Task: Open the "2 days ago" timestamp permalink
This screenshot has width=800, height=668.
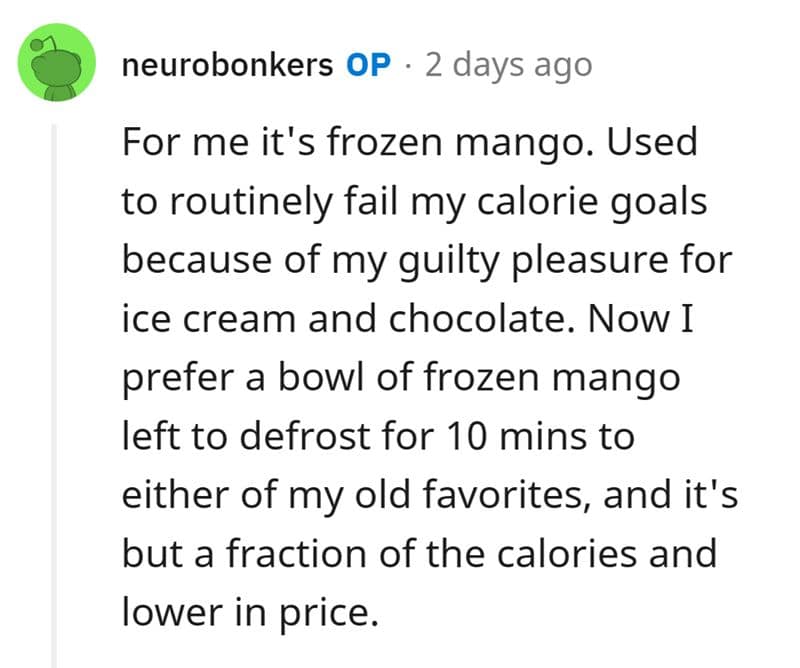Action: (x=508, y=65)
